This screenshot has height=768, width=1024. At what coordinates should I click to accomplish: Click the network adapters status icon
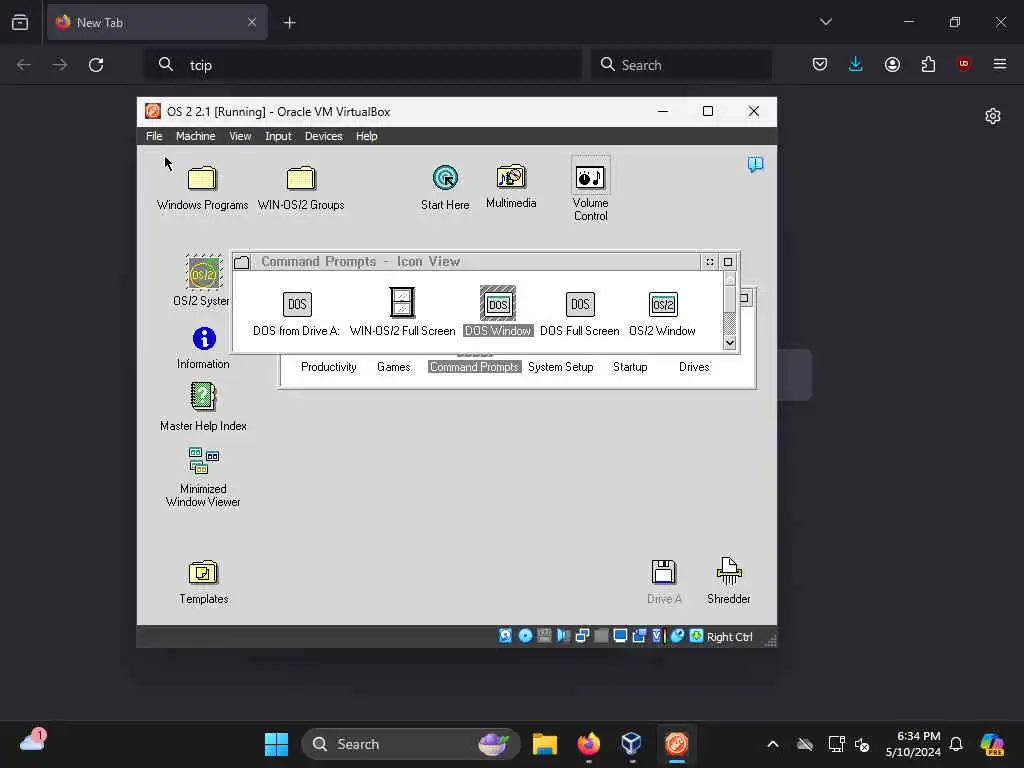tap(583, 636)
